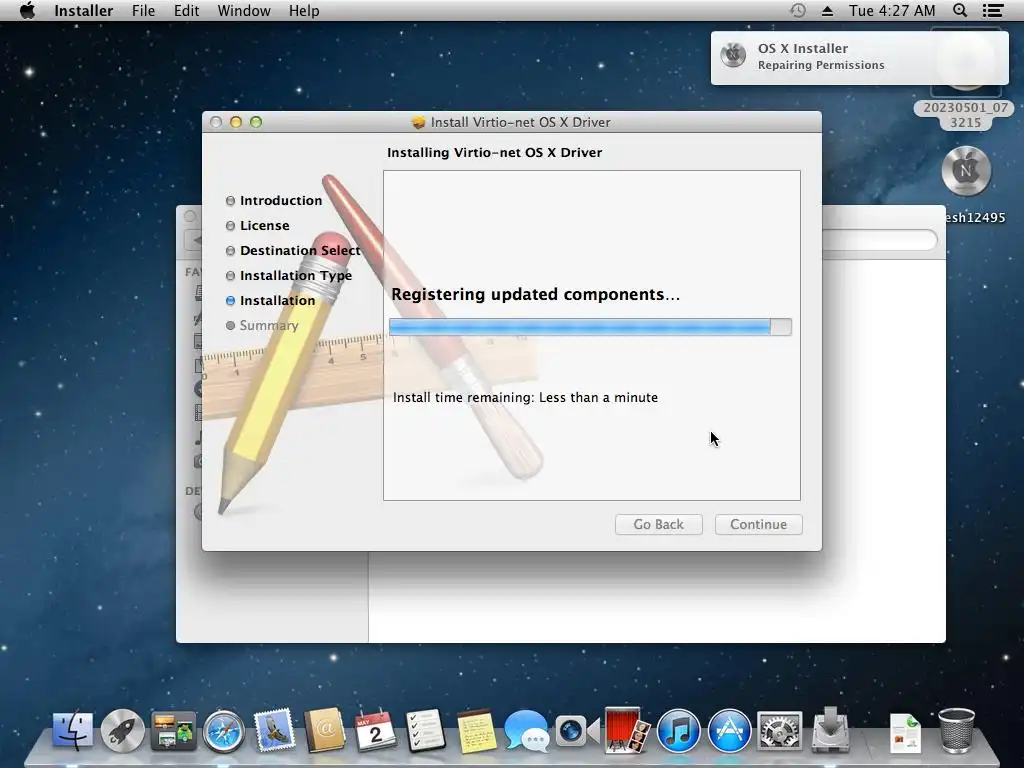Click the Installation step label
This screenshot has height=768, width=1024.
(277, 300)
